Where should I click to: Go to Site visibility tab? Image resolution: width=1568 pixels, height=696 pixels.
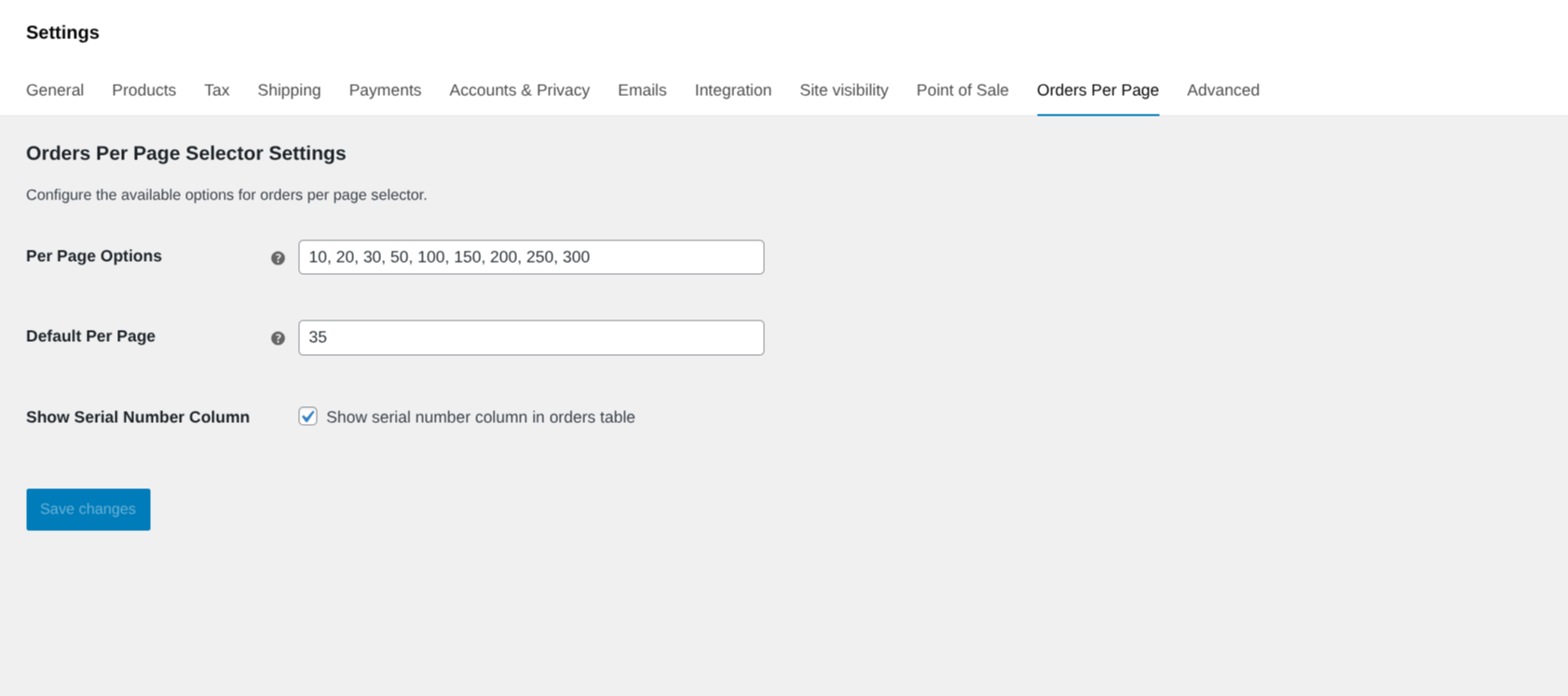point(844,90)
